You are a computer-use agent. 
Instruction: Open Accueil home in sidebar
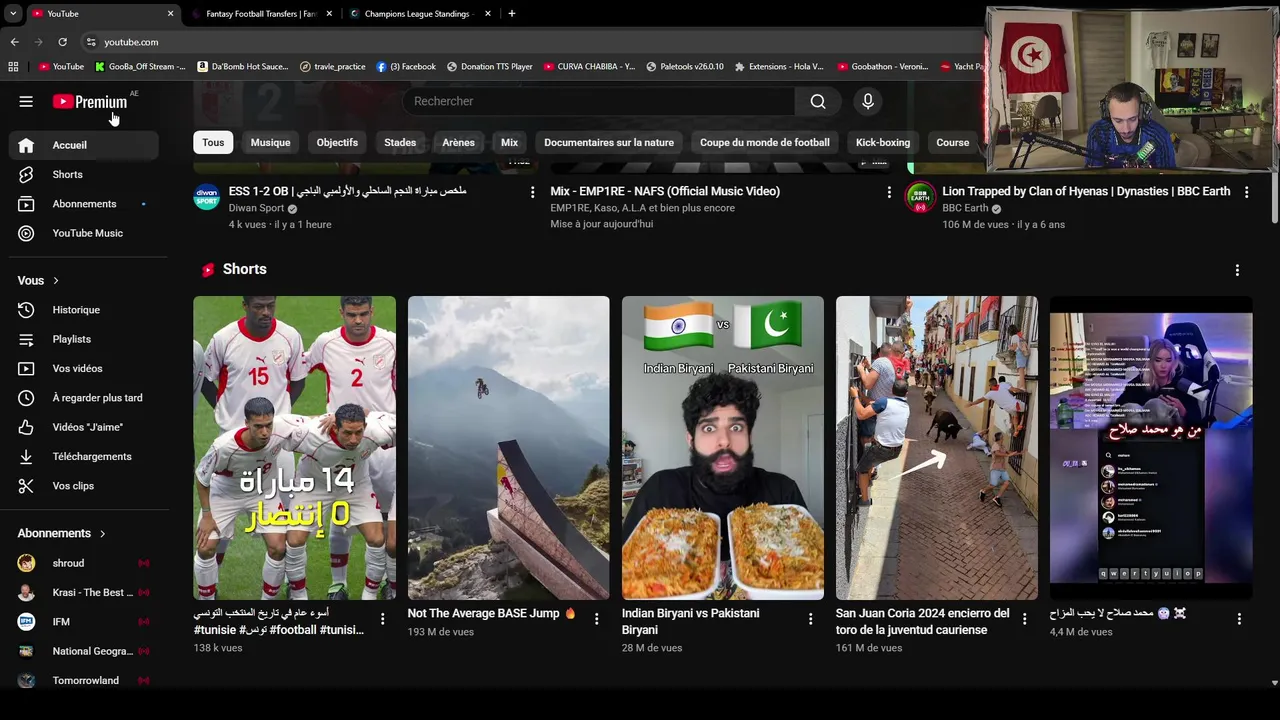[85, 145]
